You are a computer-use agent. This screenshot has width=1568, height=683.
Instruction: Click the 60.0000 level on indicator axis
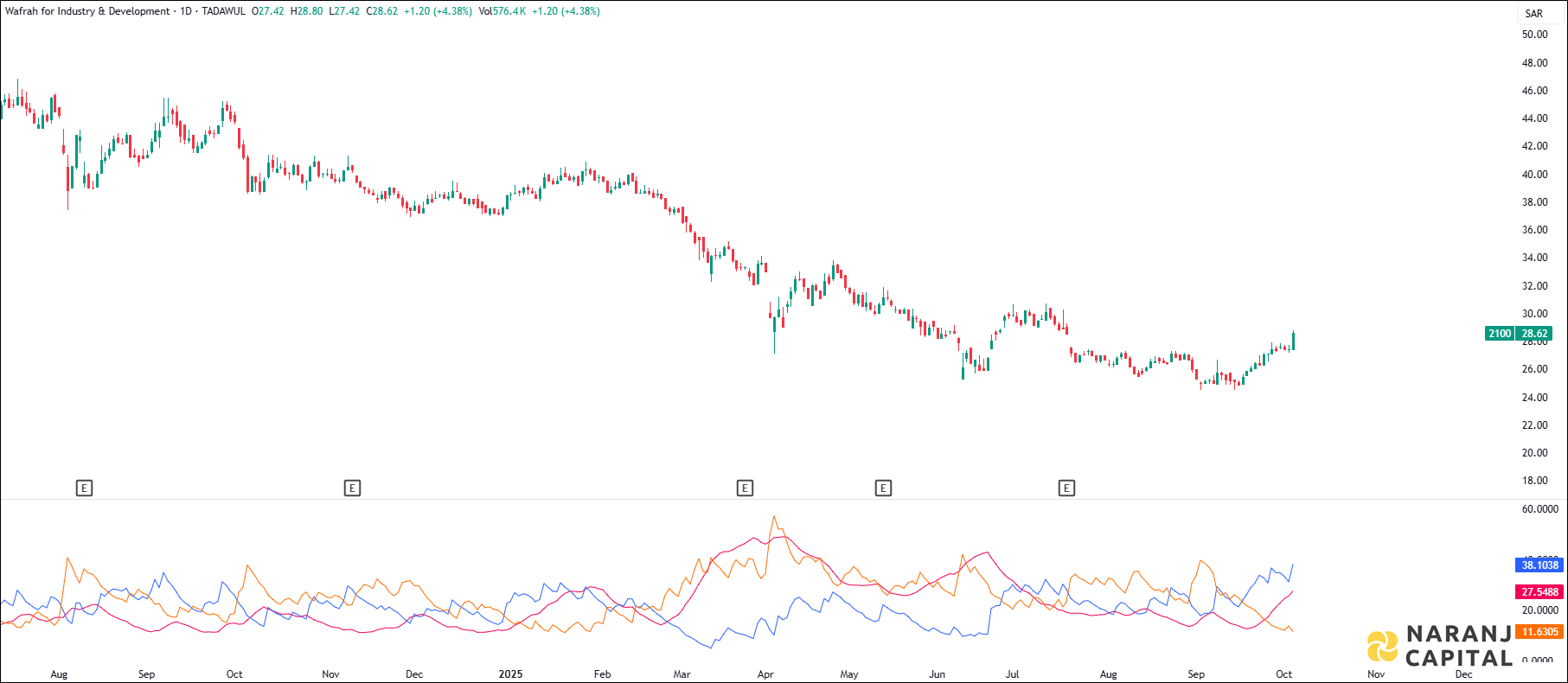point(1539,509)
